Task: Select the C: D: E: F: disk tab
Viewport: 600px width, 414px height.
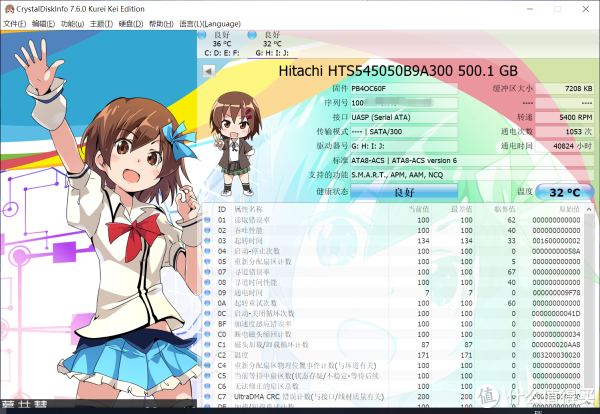Action: 222,44
